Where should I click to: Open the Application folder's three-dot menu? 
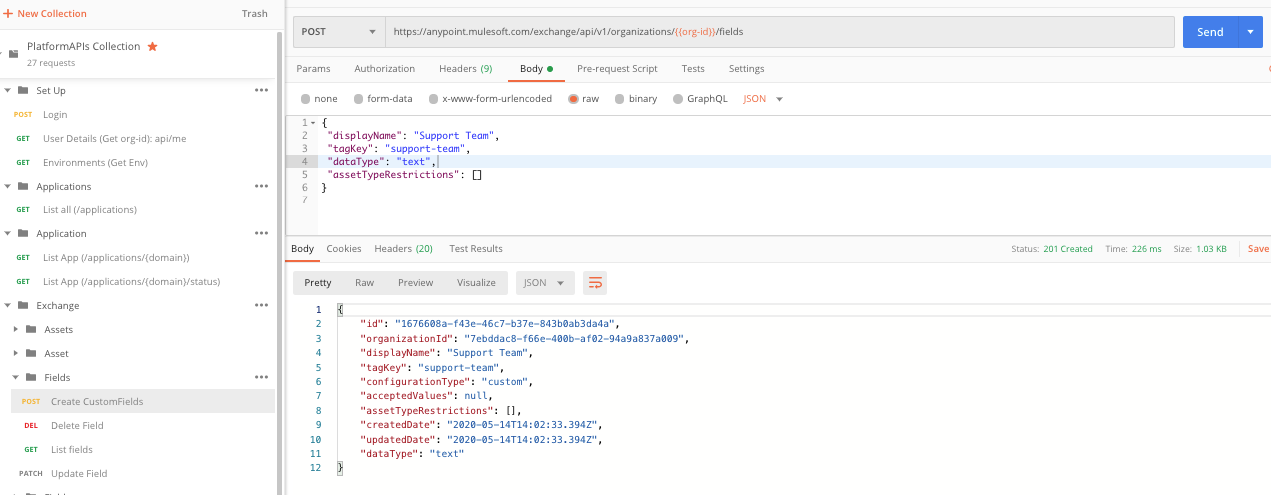tap(261, 233)
